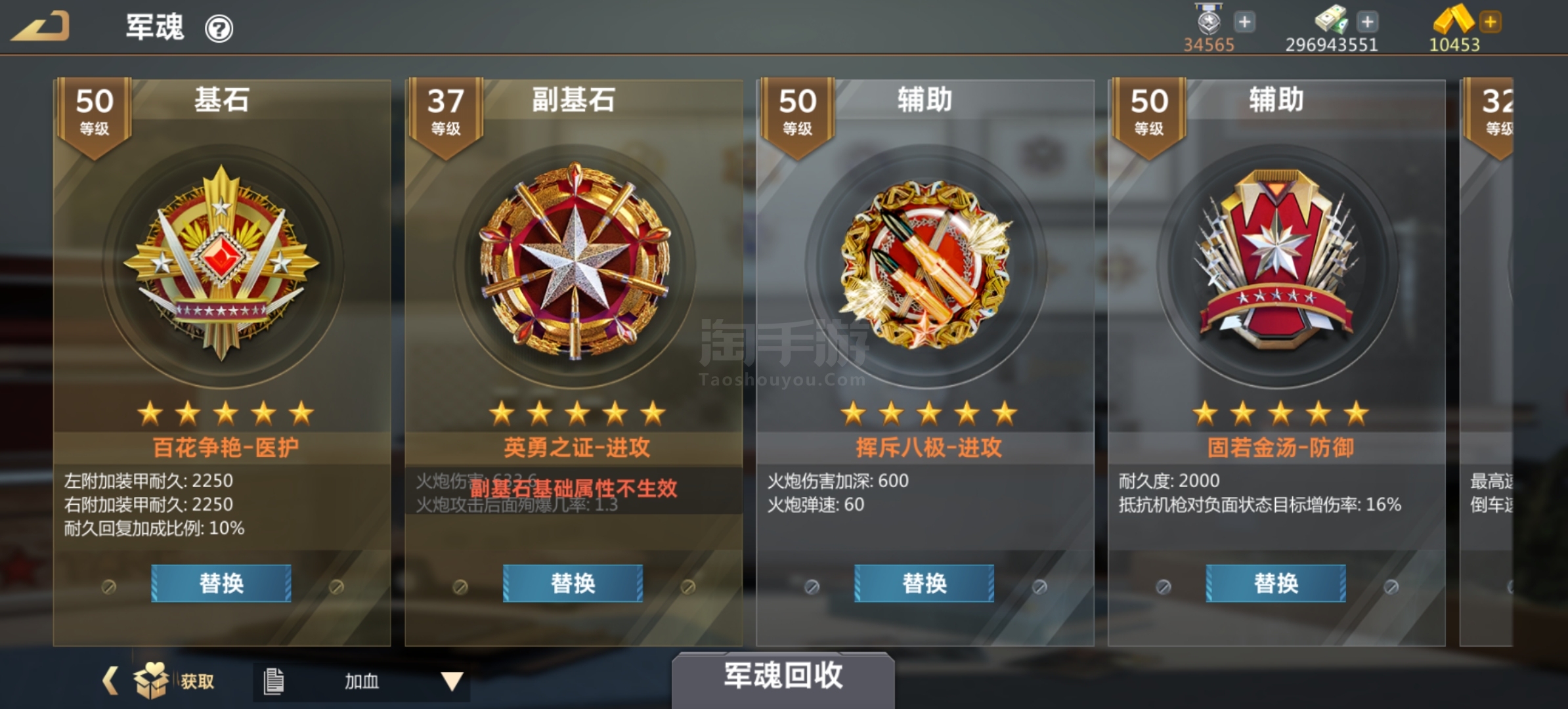The image size is (1568, 709).
Task: Click 替换 on the 副基石 card
Action: point(573,583)
